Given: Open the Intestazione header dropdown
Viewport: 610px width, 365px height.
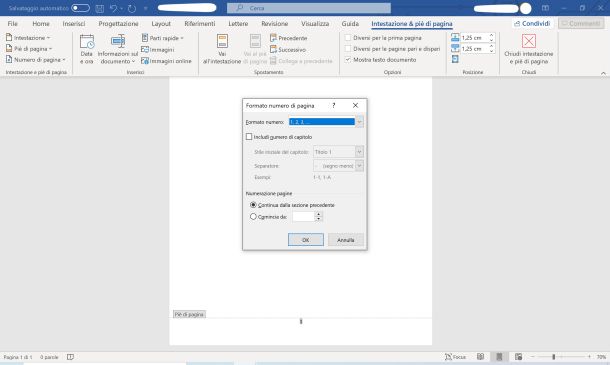Looking at the screenshot, I should (x=28, y=38).
